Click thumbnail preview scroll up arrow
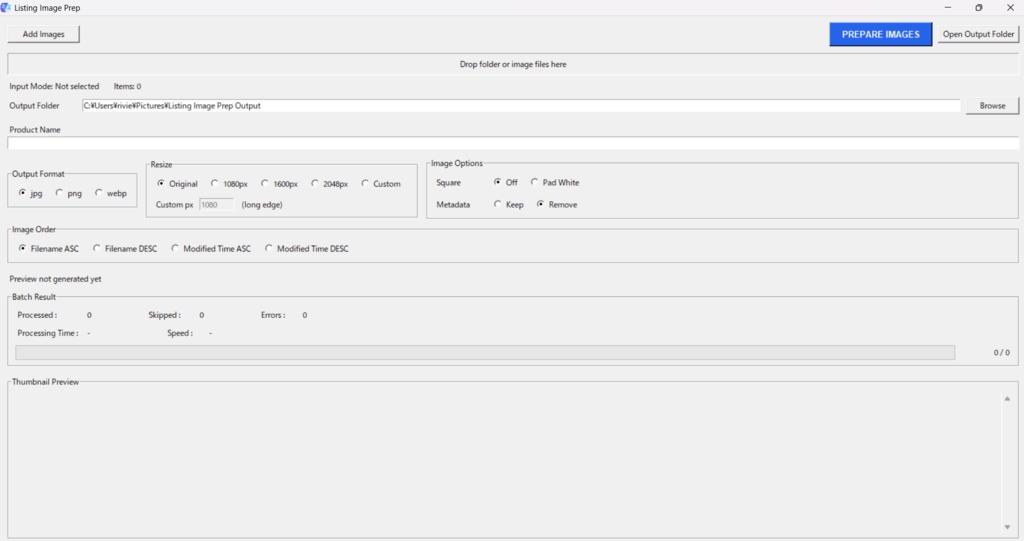1024x541 pixels. [1007, 399]
